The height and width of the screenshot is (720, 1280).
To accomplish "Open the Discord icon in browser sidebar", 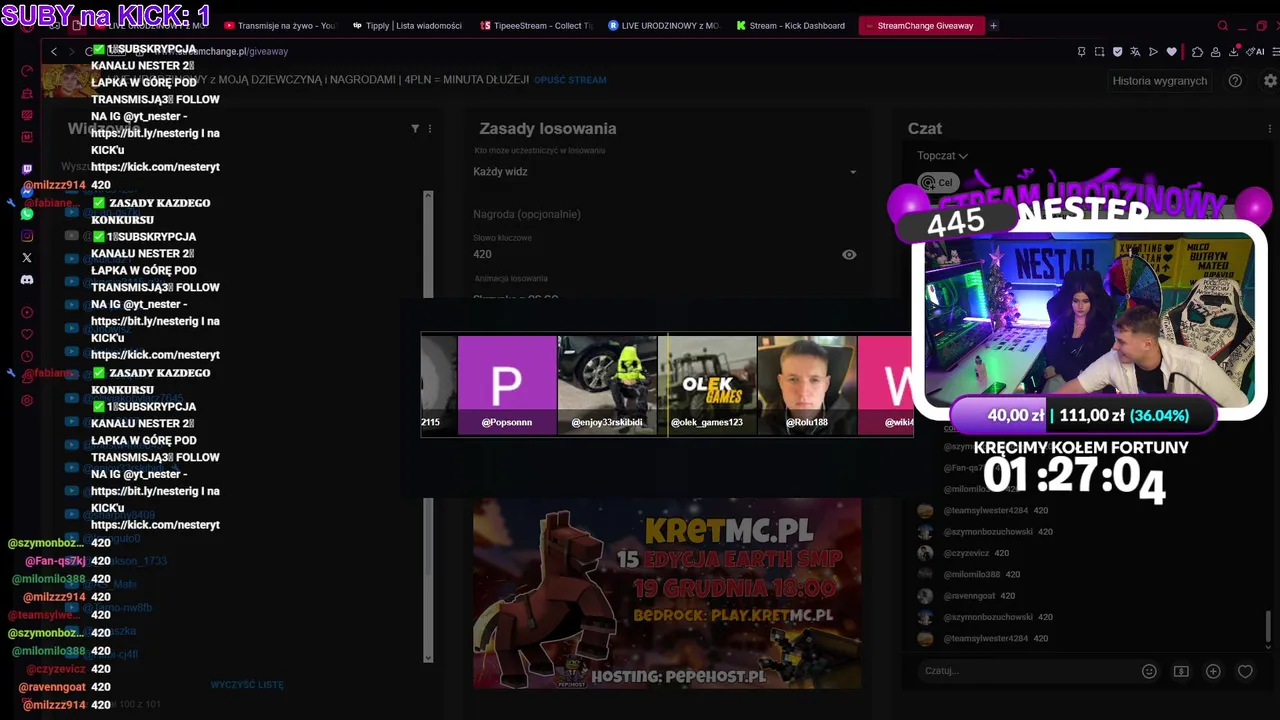I will pos(27,280).
